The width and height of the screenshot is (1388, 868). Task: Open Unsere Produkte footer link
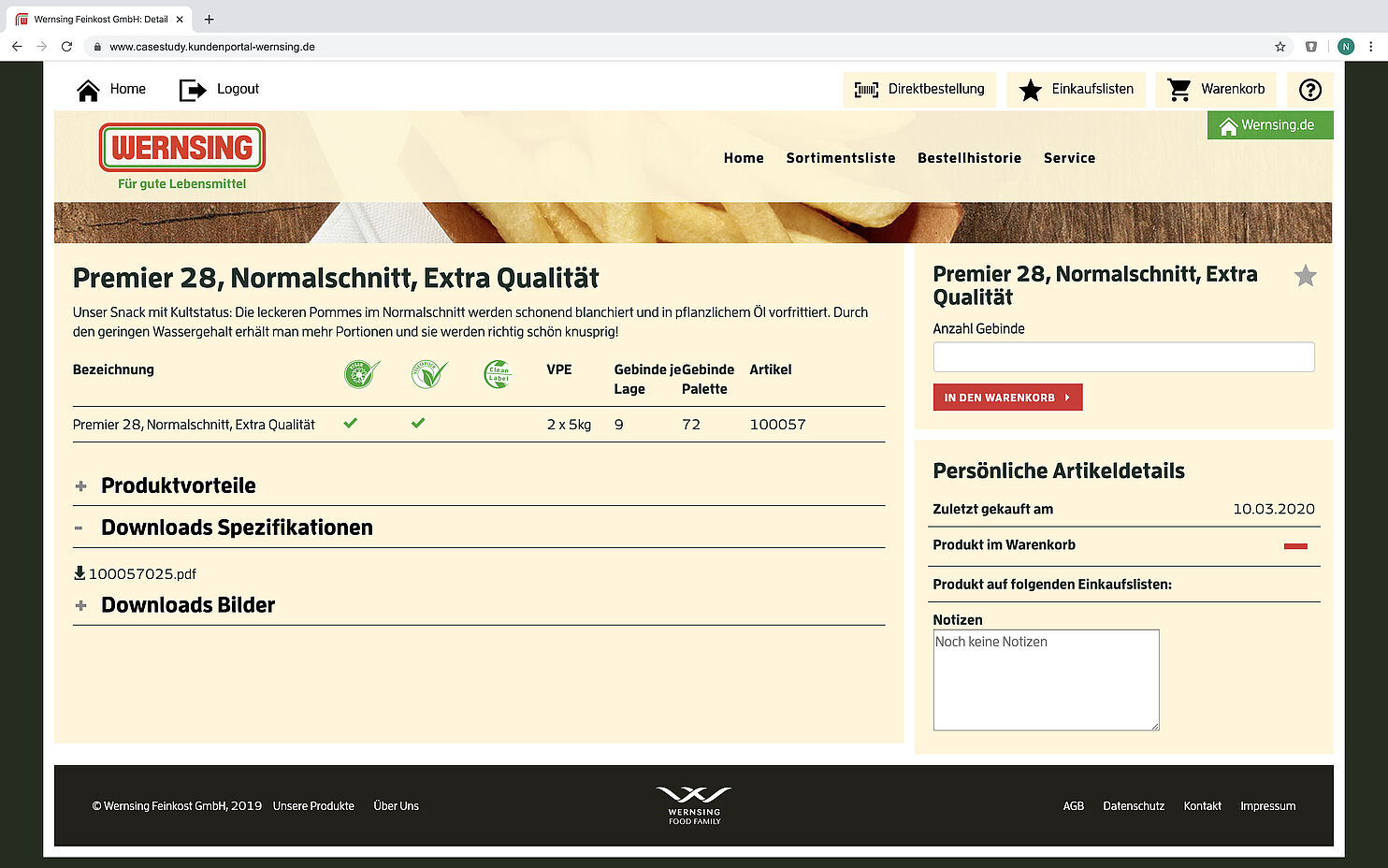(x=313, y=806)
